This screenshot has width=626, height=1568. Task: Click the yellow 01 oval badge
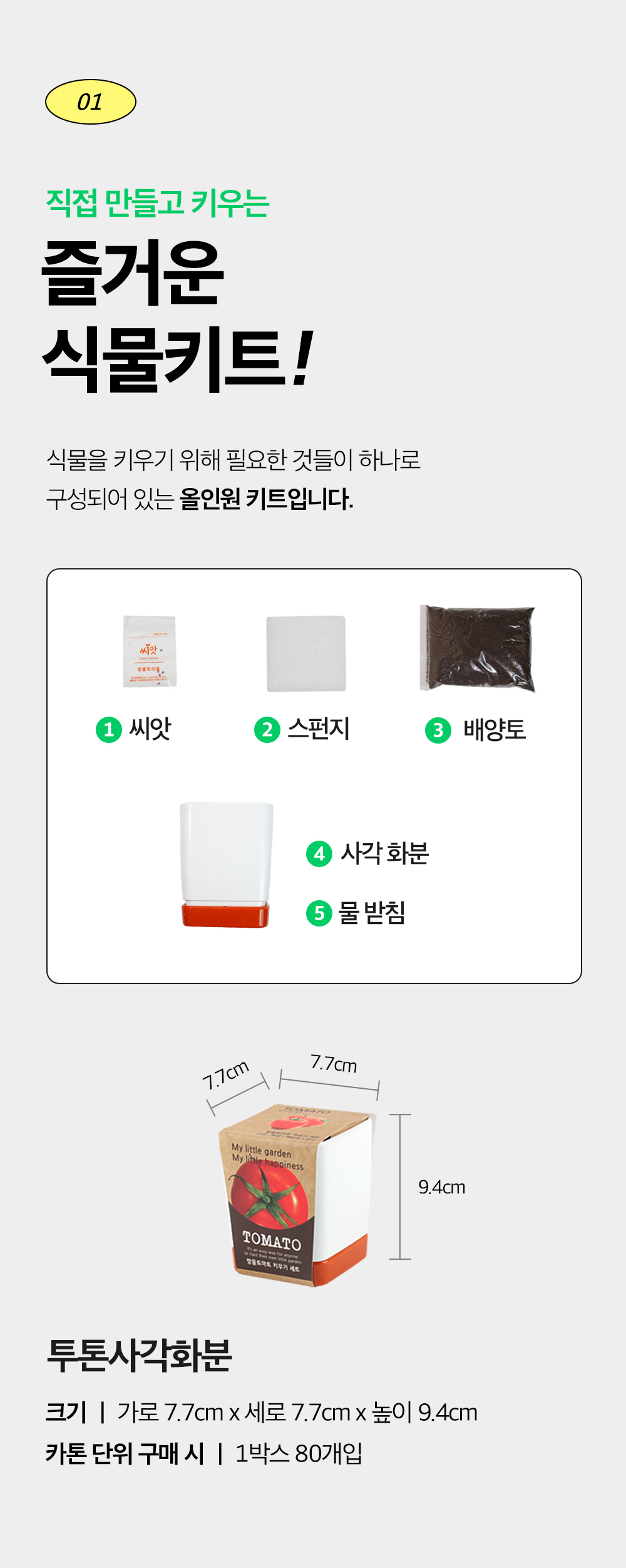tap(91, 101)
